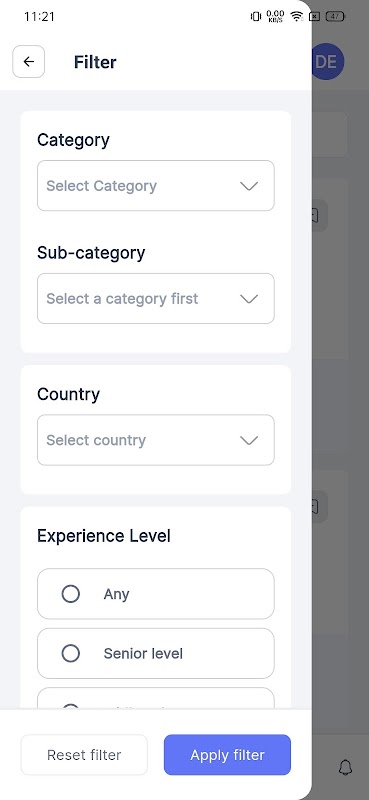Tap the Wi-Fi status icon
The width and height of the screenshot is (369, 800).
coord(297,16)
